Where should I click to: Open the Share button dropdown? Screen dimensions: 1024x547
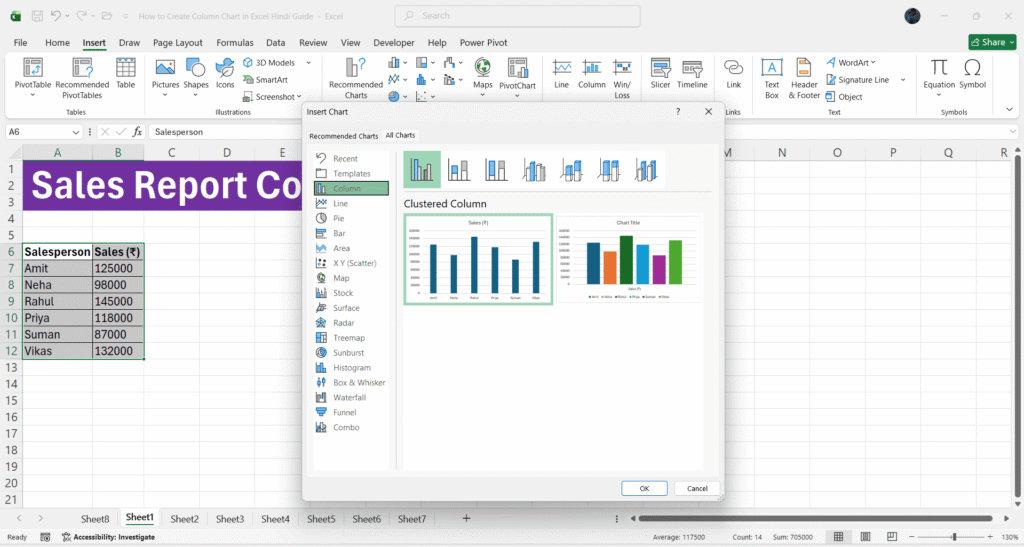(x=1012, y=42)
